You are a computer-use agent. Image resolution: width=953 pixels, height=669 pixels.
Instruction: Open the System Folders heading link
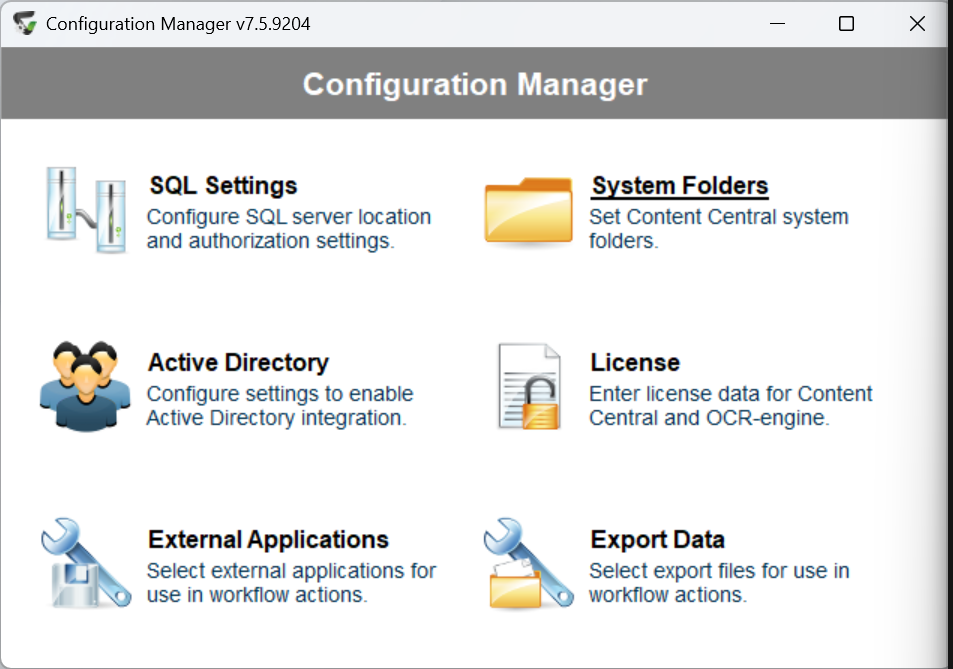click(680, 186)
